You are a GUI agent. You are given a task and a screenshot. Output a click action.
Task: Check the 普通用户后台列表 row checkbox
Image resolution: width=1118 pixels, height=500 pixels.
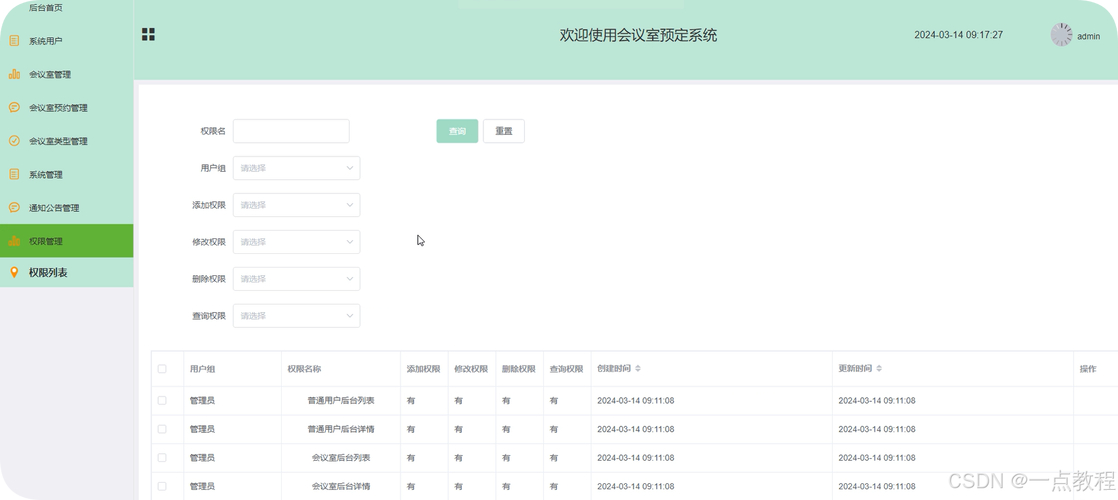tap(162, 401)
